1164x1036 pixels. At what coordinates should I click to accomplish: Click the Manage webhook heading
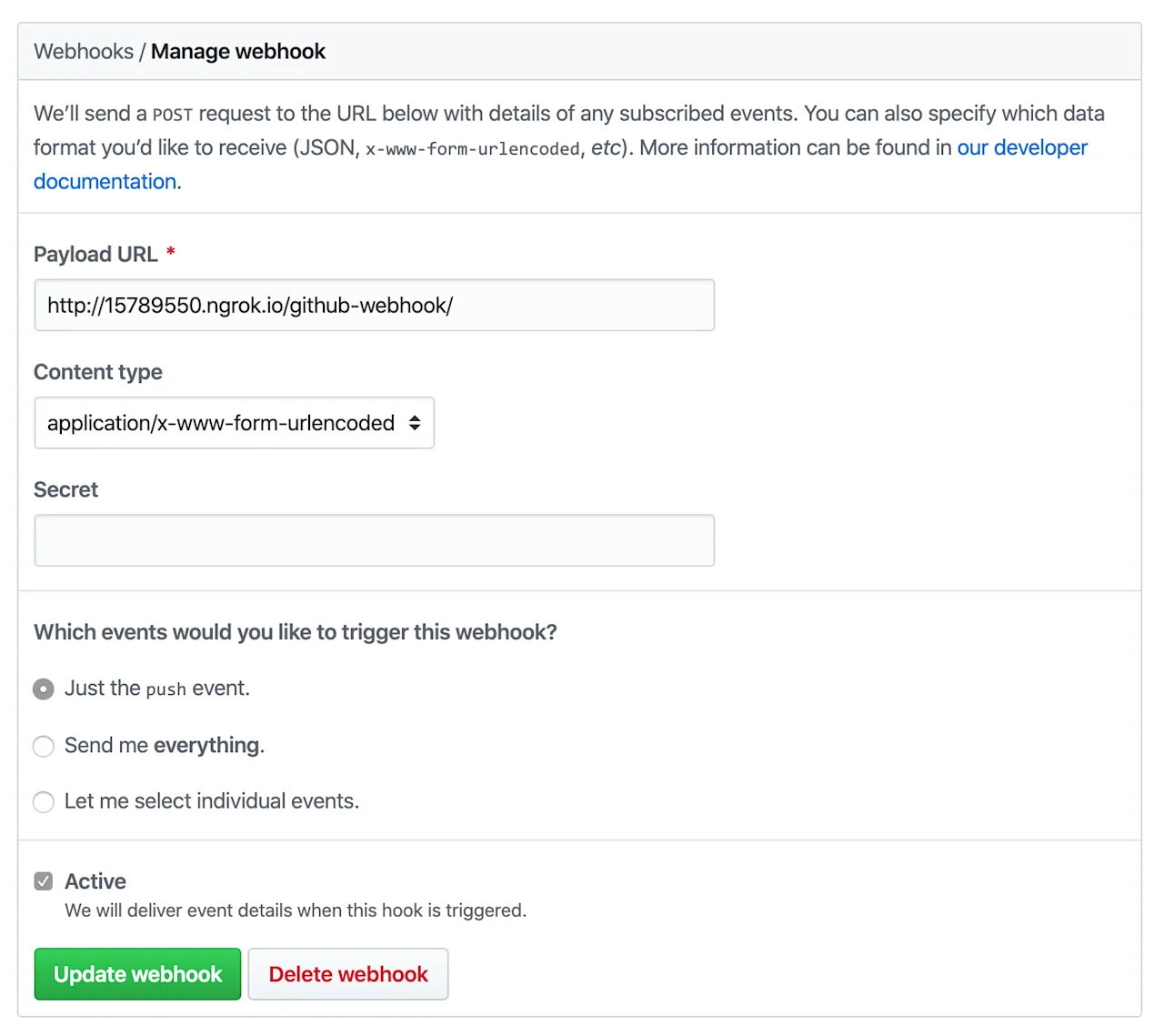coord(238,52)
